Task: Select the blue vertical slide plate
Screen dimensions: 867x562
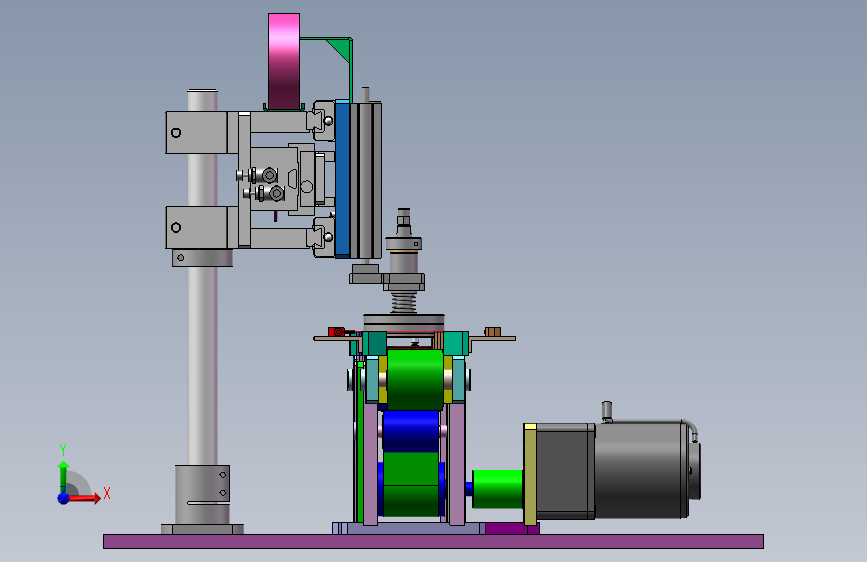Action: 342,180
